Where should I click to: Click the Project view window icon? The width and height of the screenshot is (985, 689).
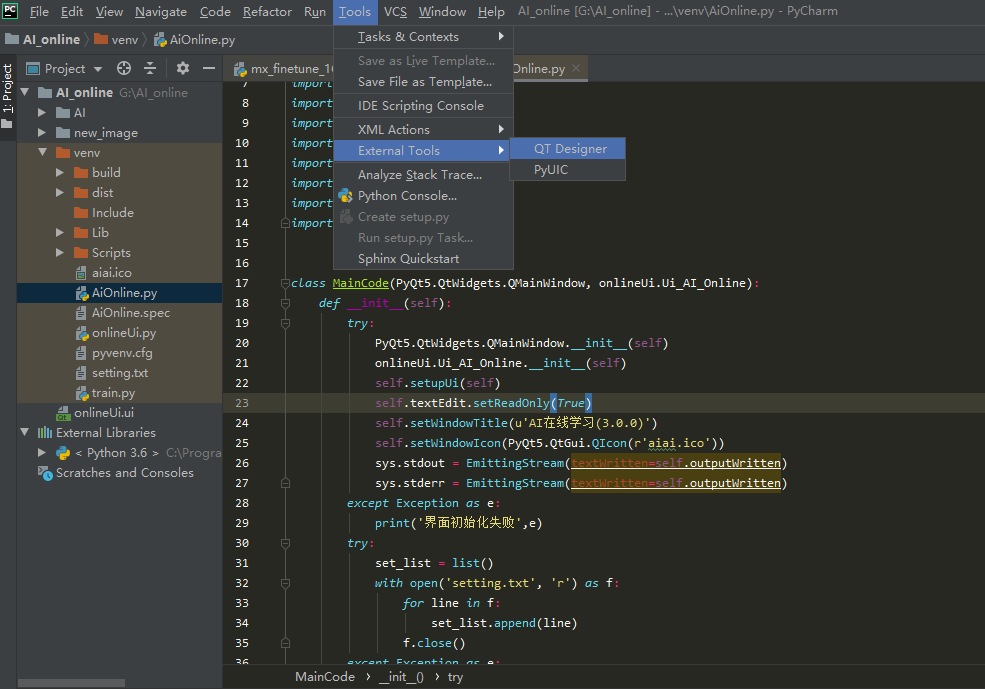pos(33,68)
